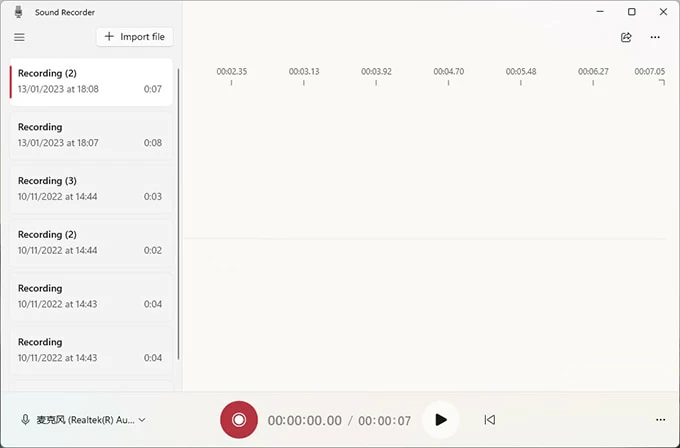Viewport: 680px width, 448px height.
Task: Click the microphone icon in bottom bar
Action: coord(25,420)
